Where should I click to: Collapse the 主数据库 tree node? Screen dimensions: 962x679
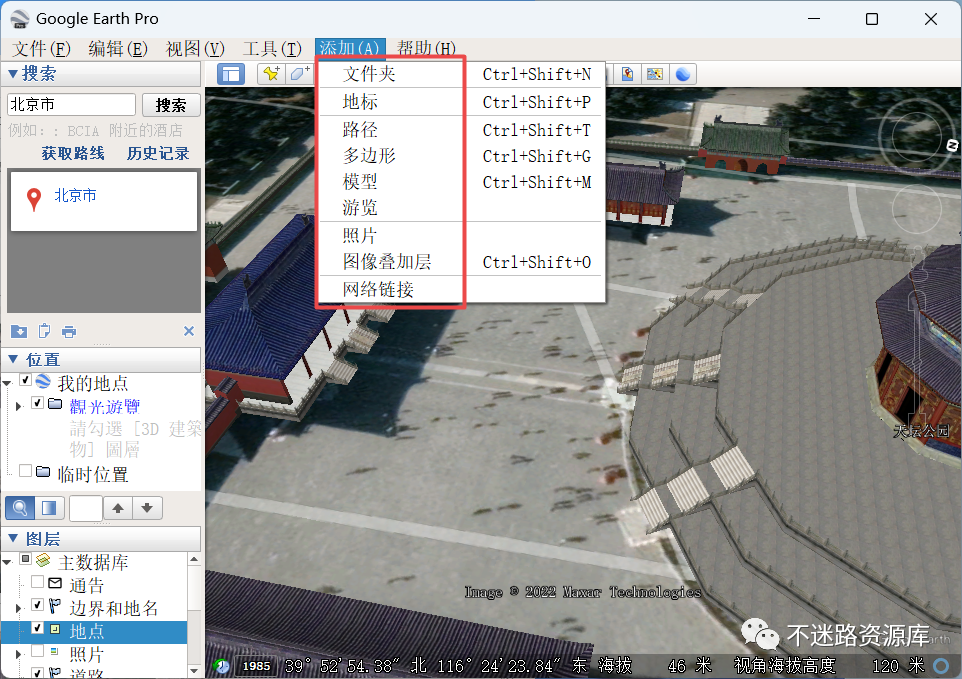[7, 561]
